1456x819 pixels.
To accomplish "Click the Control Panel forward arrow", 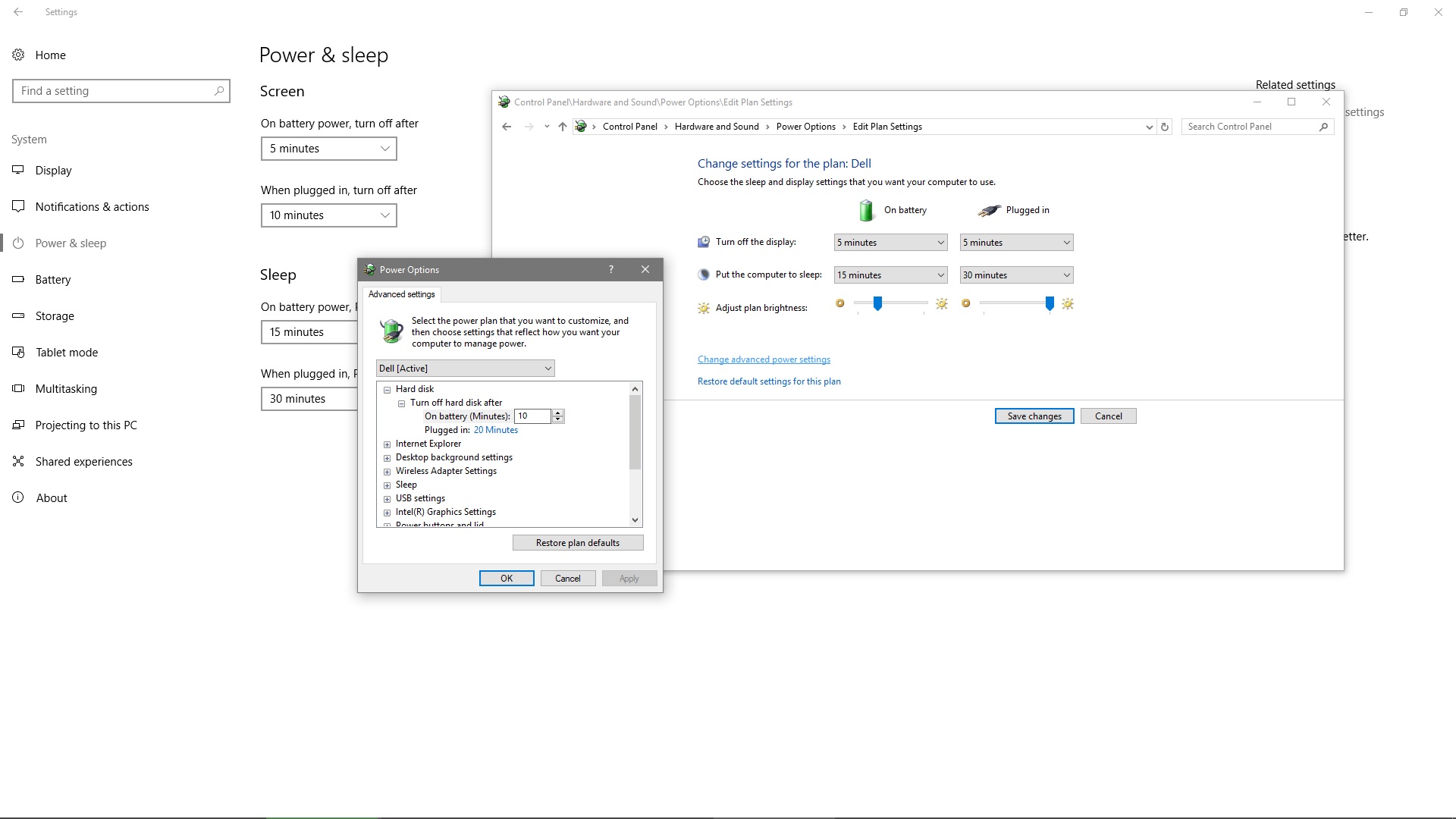I will [x=529, y=127].
